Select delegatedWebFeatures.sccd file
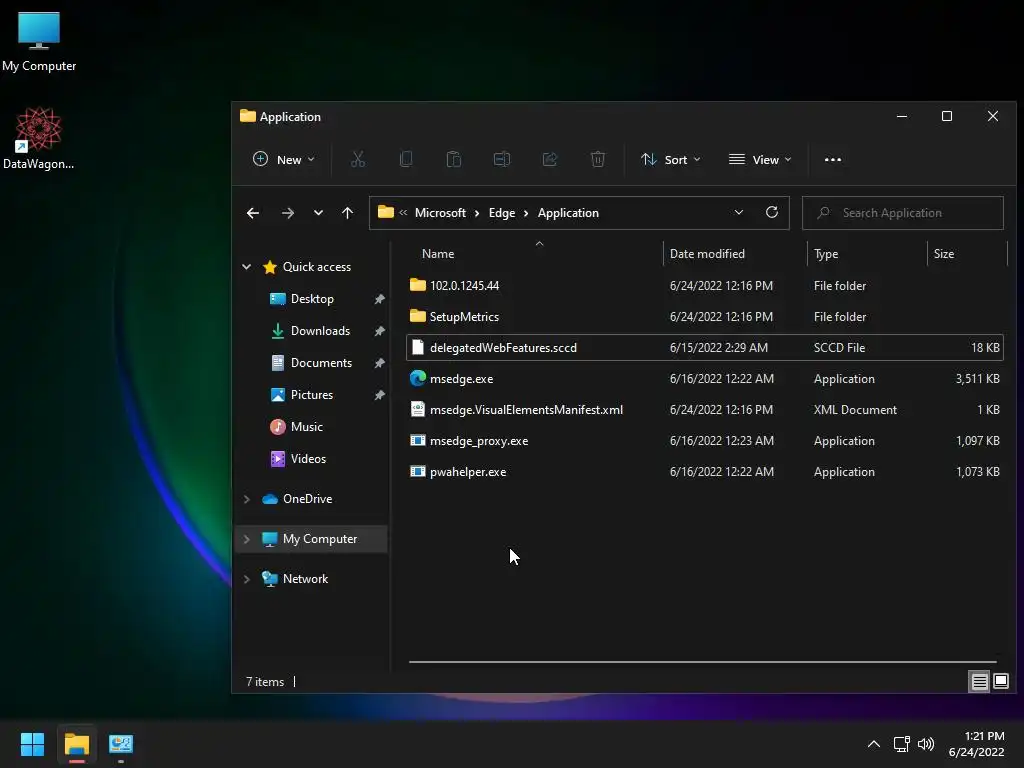Screen dimensions: 1024x768 (x=704, y=347)
